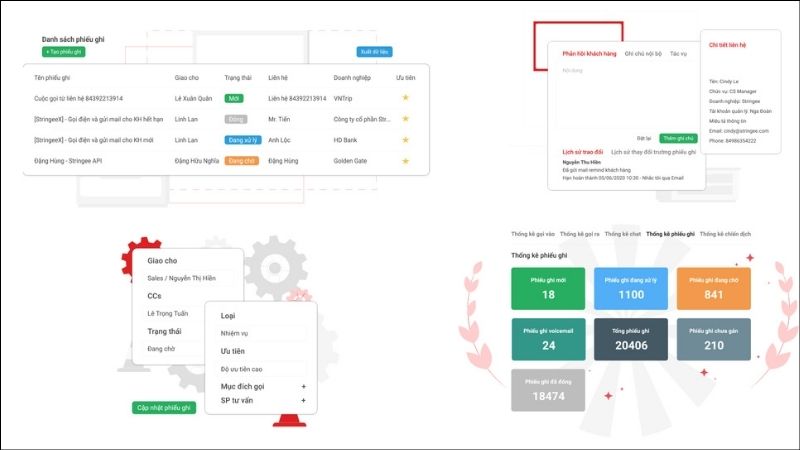Click the green 'Mới' status badge
This screenshot has height=450, width=800.
[x=234, y=98]
